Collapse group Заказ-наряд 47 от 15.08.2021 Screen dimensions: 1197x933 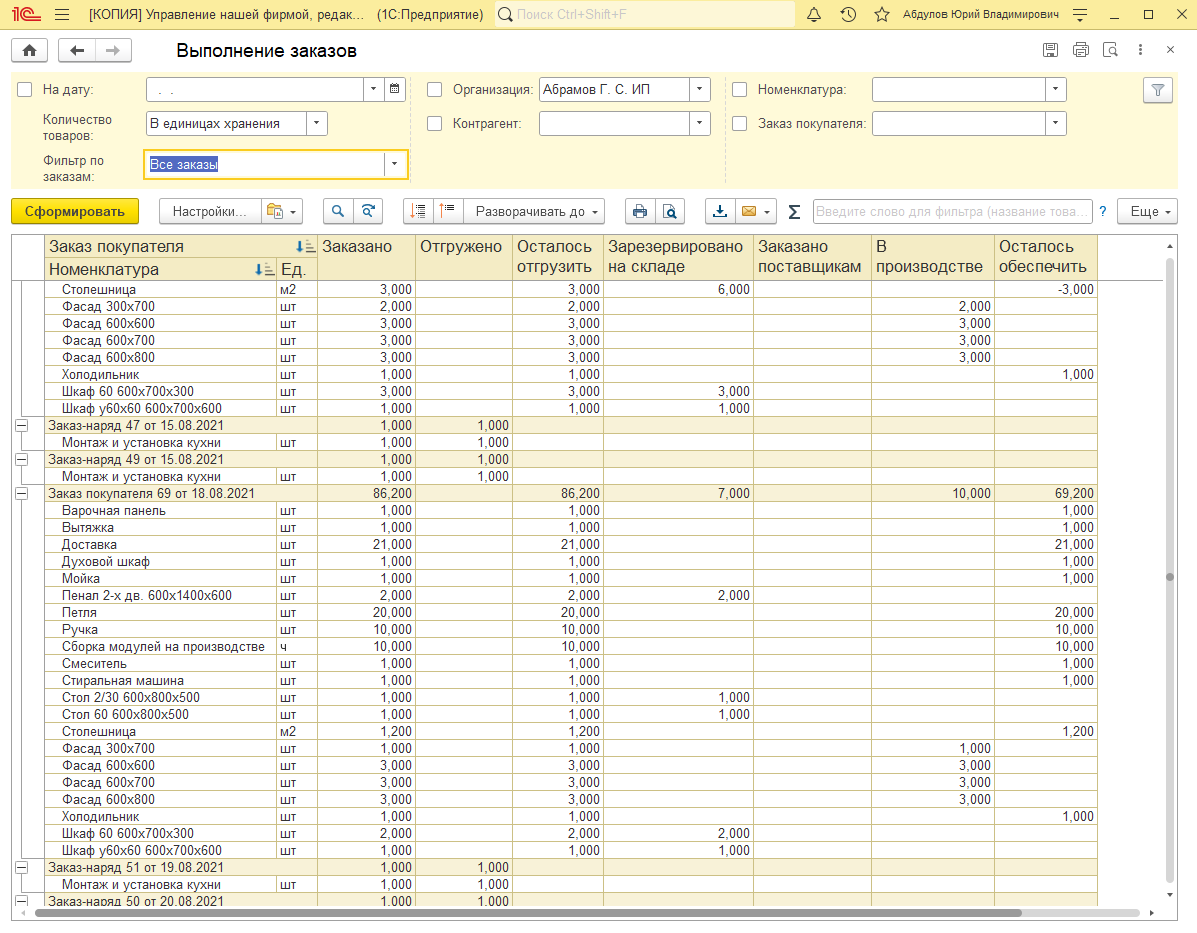[x=21, y=425]
